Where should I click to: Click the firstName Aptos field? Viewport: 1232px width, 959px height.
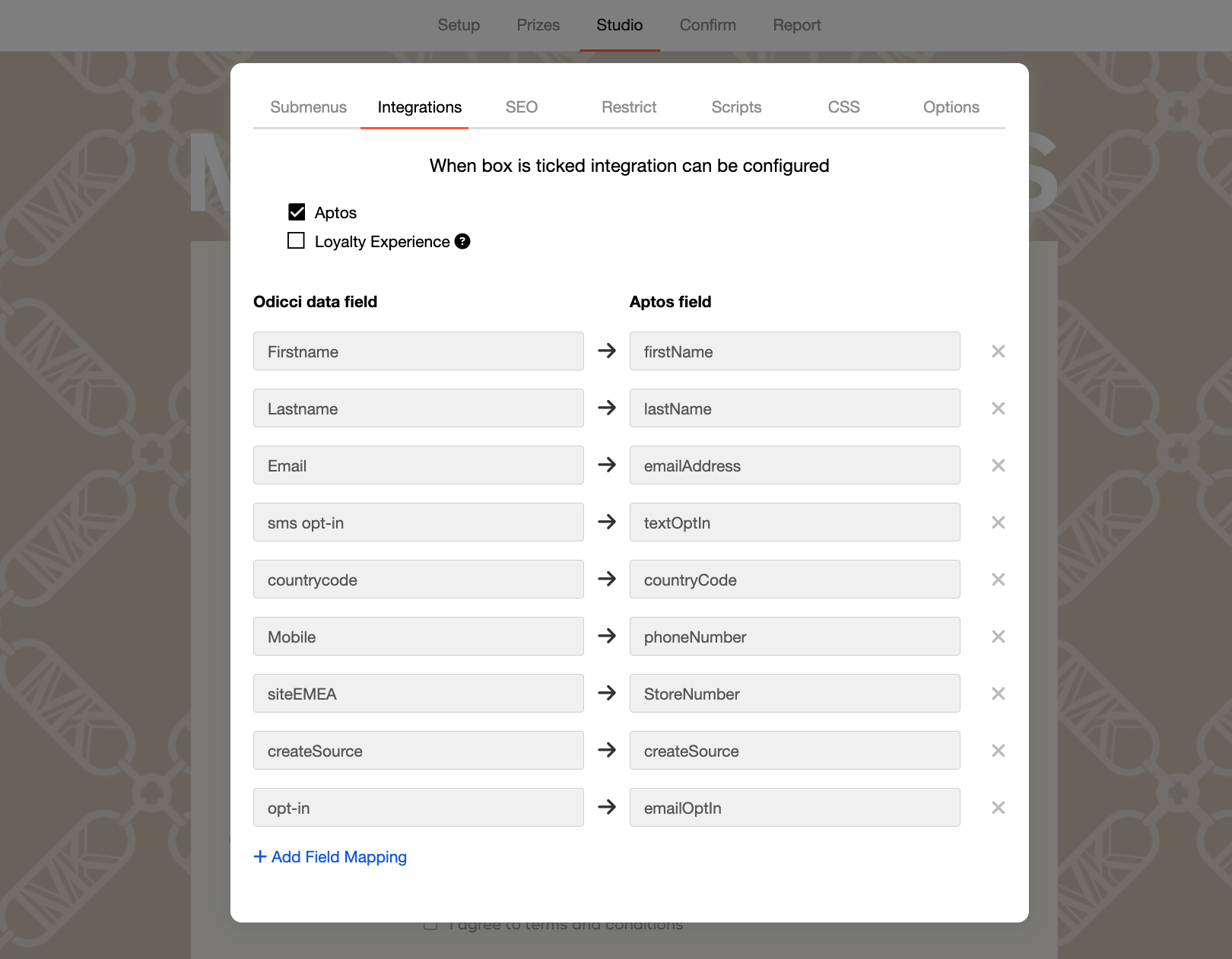point(795,351)
